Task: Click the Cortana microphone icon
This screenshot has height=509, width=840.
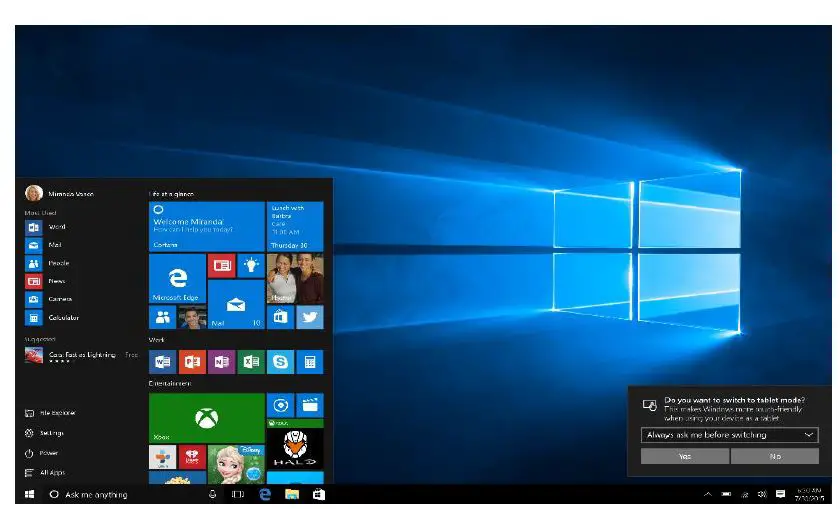Action: point(212,495)
